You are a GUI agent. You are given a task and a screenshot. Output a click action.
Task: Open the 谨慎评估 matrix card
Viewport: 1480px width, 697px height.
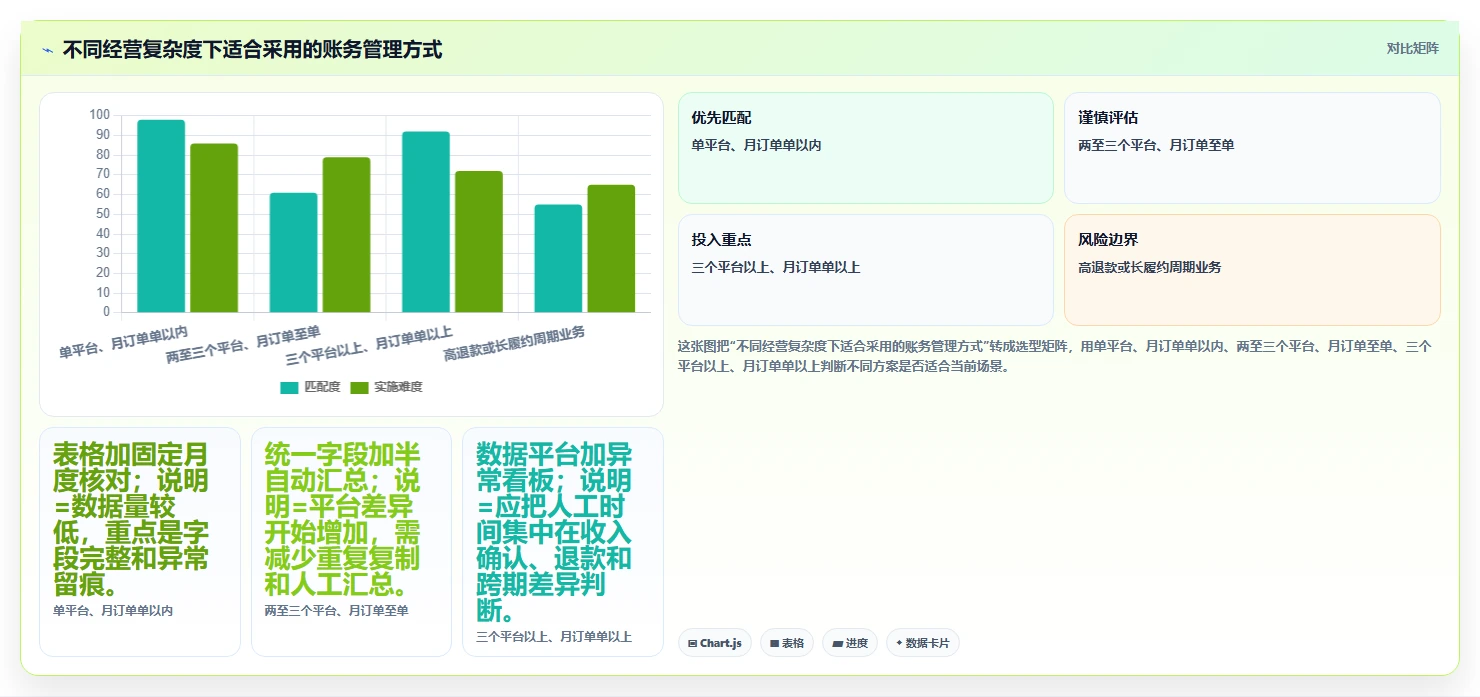tap(1252, 148)
